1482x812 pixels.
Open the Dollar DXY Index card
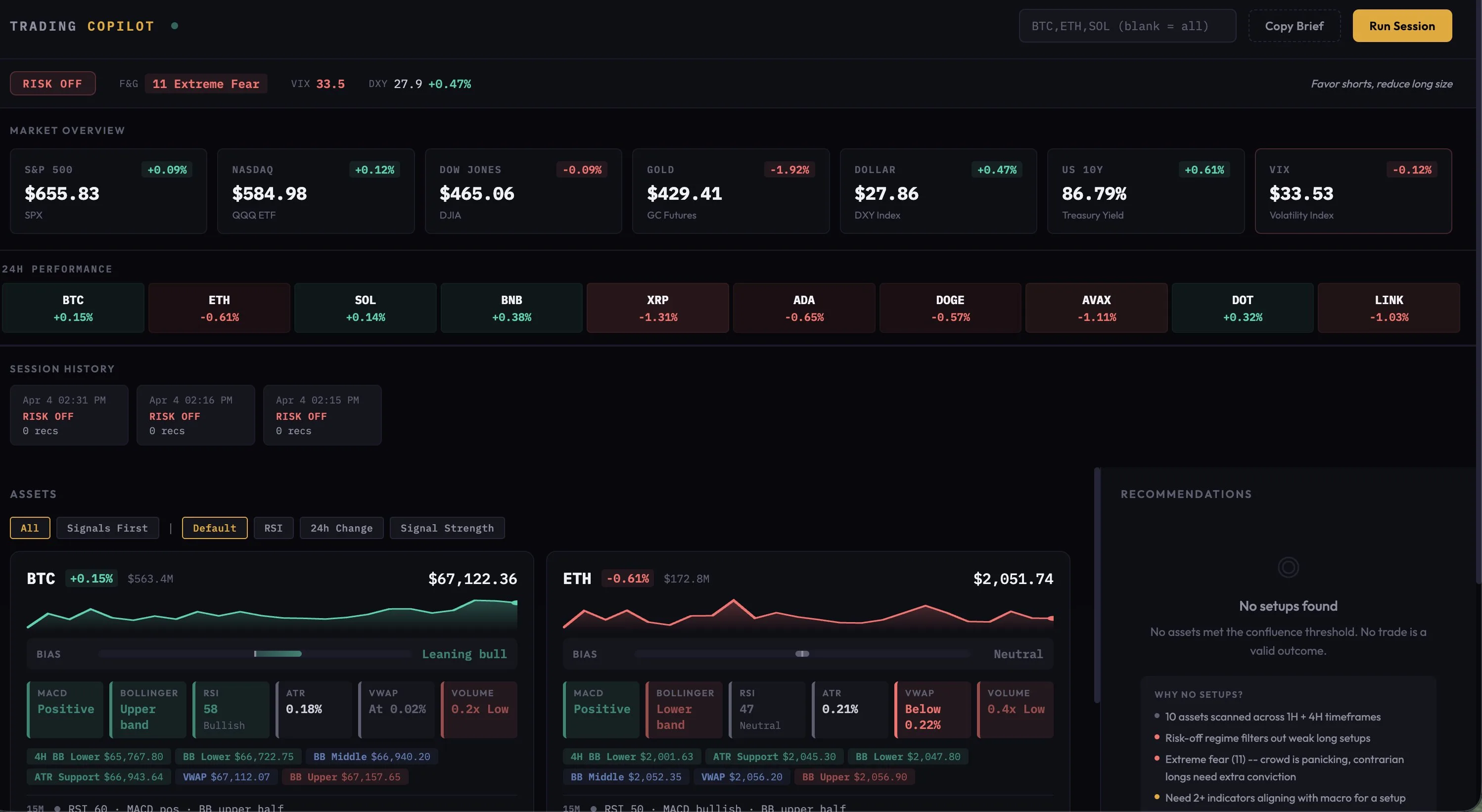coord(938,191)
